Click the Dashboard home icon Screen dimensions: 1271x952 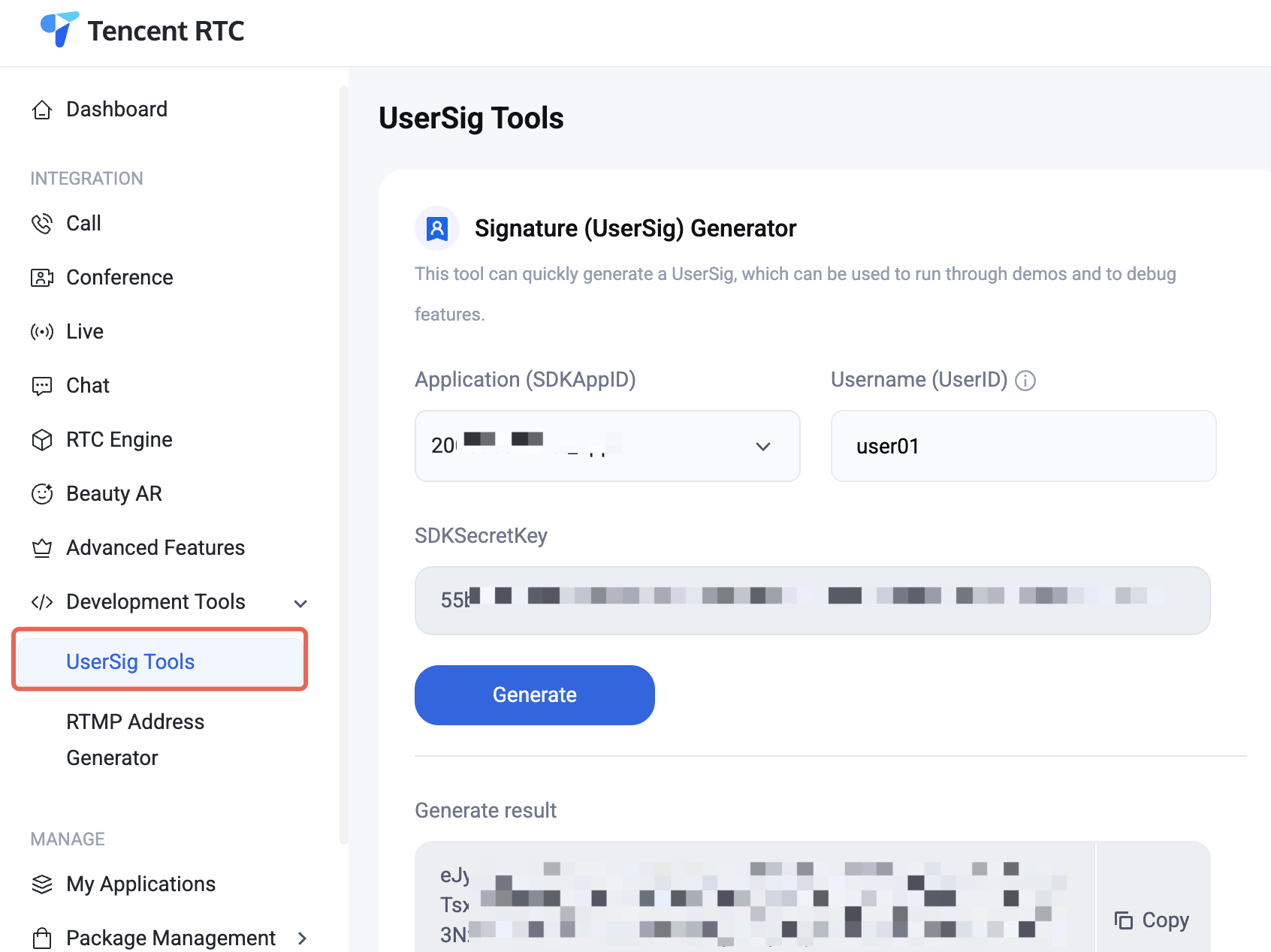pos(42,110)
